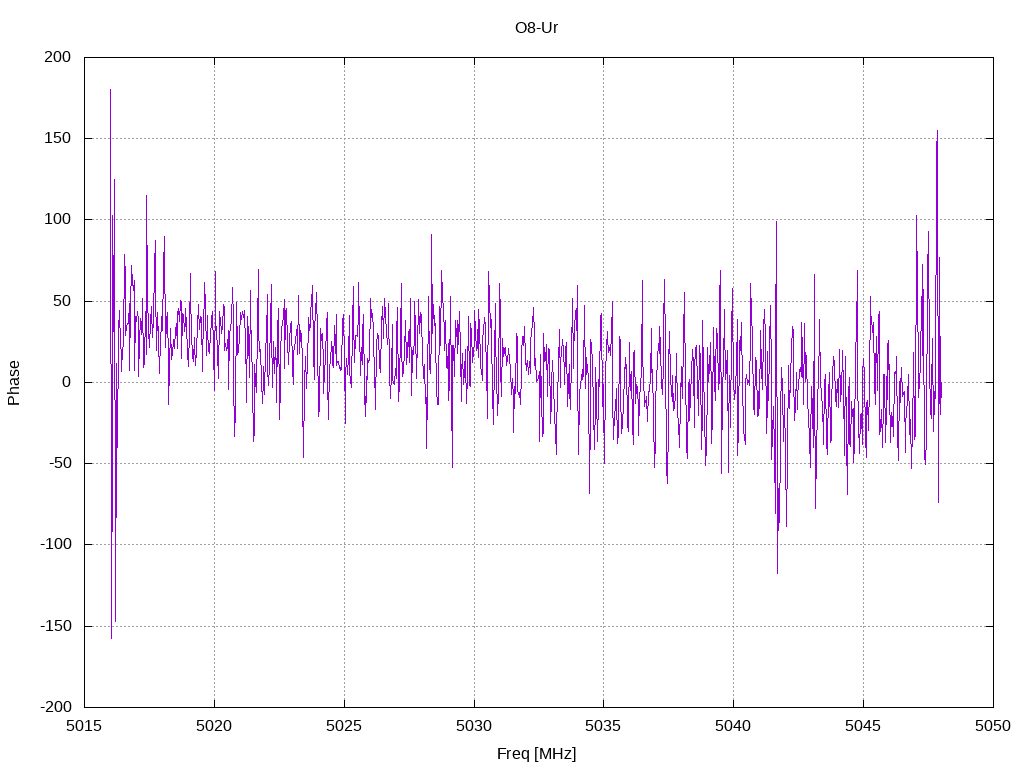
Task: Click the 5030 x-axis tick label
Action: pyautogui.click(x=474, y=726)
